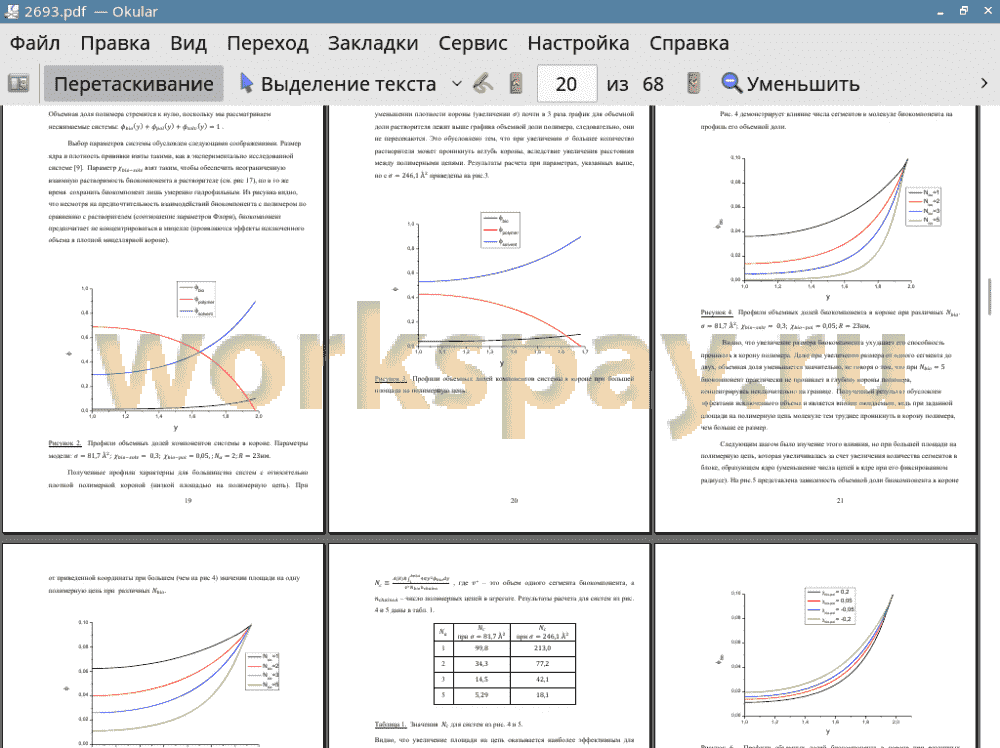Screen dimensions: 1000x748
Task: Open the Справка menu
Action: click(x=689, y=43)
